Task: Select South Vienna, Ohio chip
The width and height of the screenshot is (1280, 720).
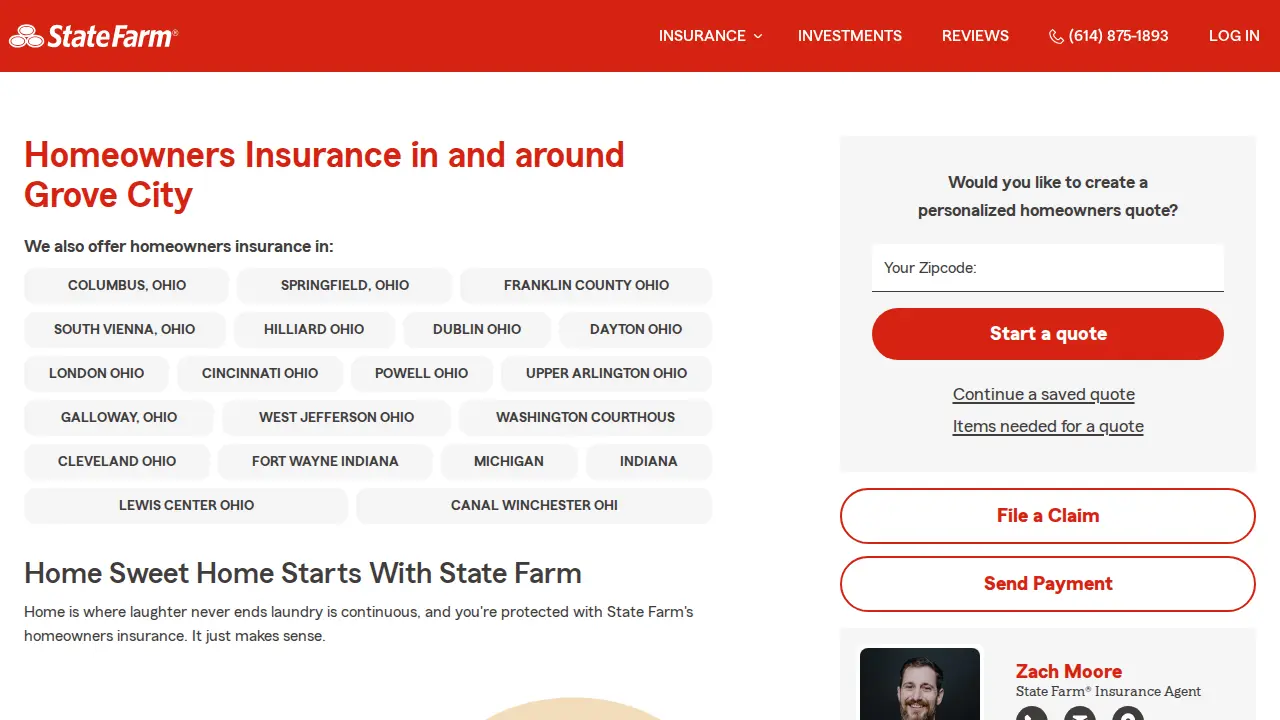Action: point(125,329)
